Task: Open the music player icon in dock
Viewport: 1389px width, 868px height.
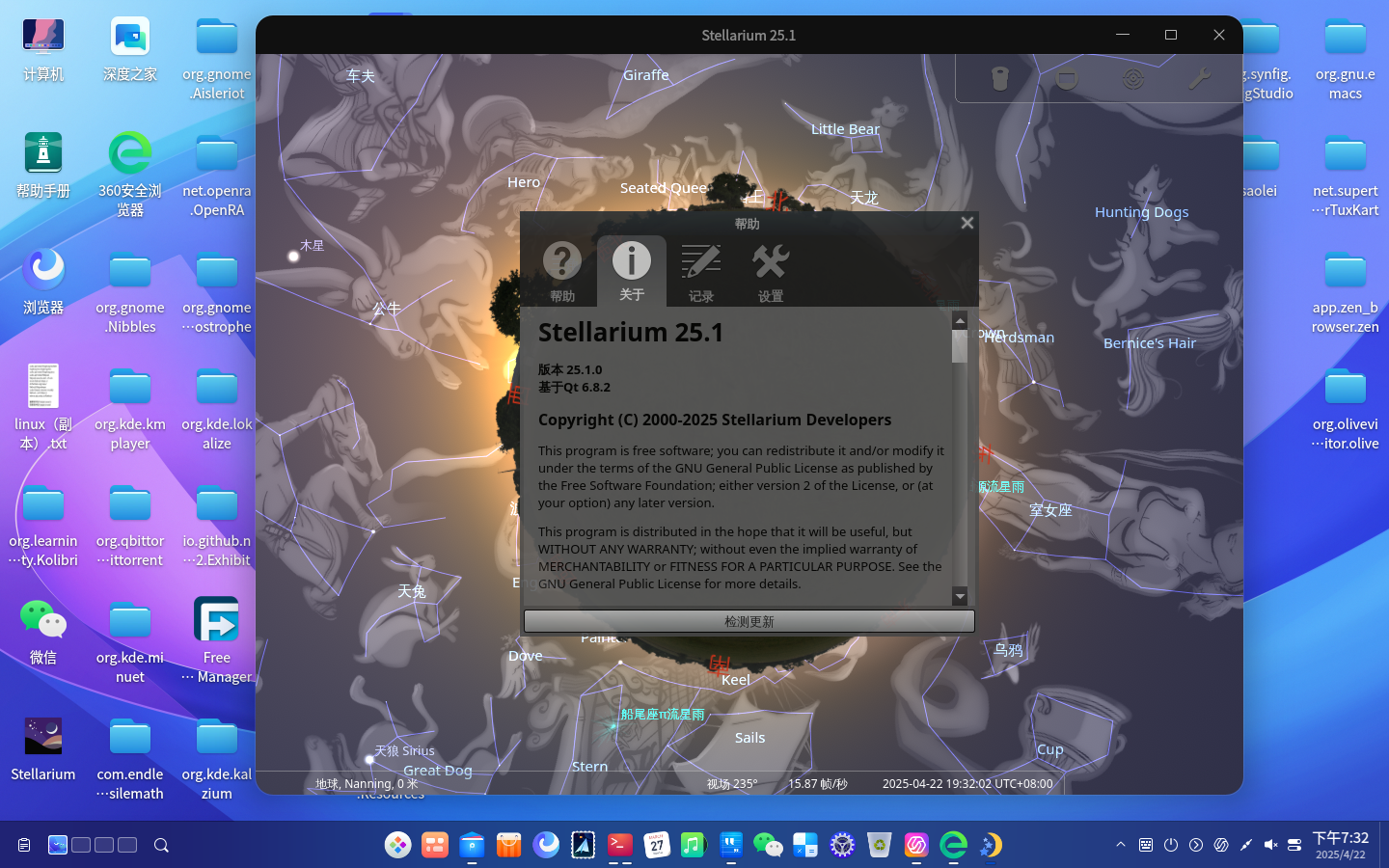Action: point(694,845)
